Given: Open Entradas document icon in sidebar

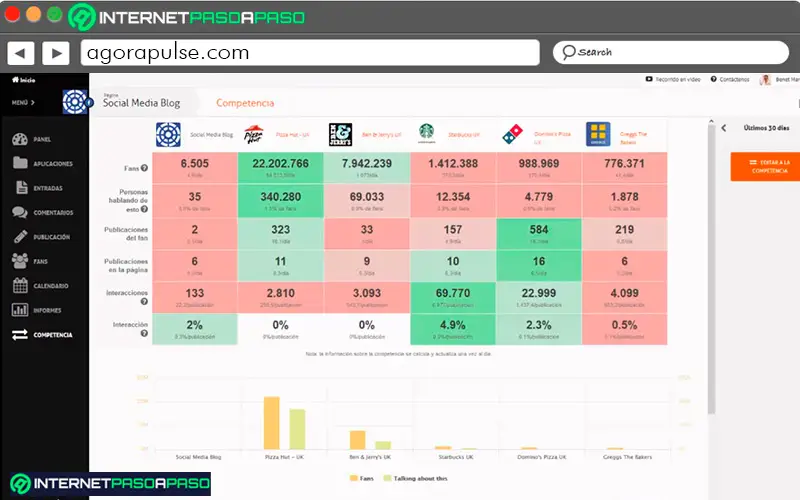Looking at the screenshot, I should coord(21,187).
